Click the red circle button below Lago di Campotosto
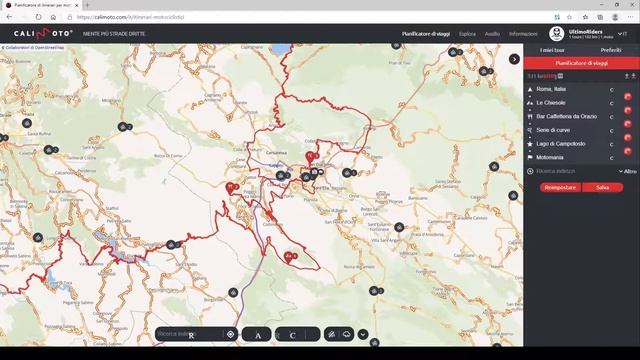 click(x=628, y=151)
